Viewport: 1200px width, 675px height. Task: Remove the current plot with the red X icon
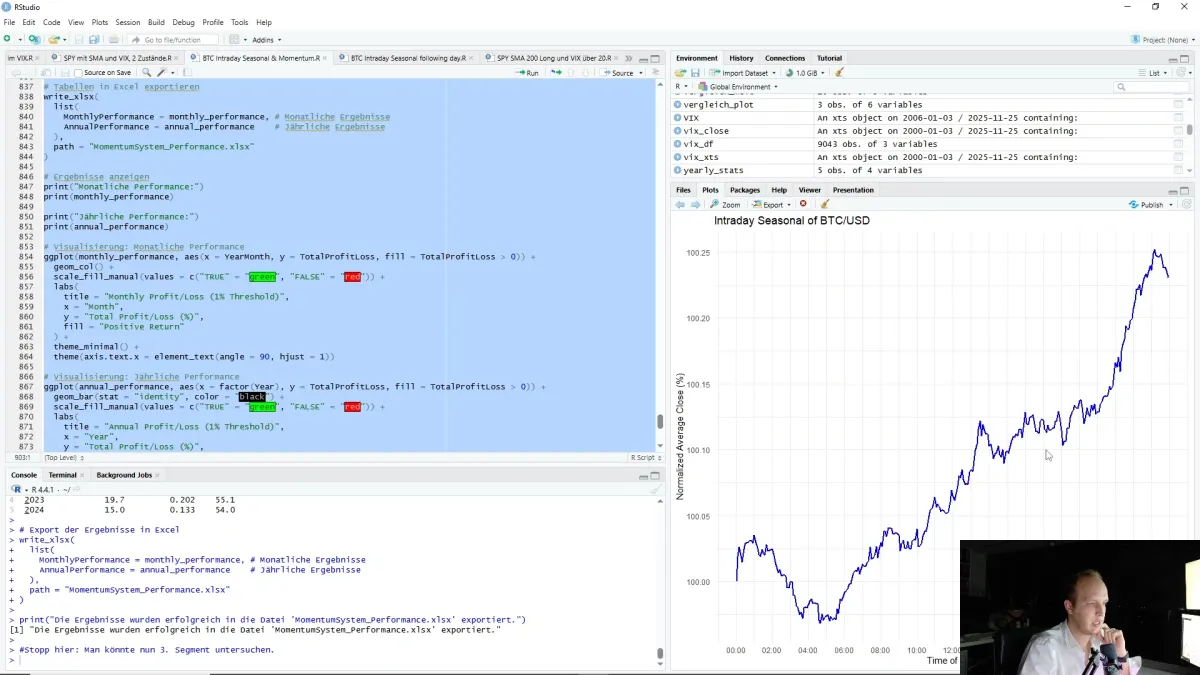pyautogui.click(x=803, y=204)
